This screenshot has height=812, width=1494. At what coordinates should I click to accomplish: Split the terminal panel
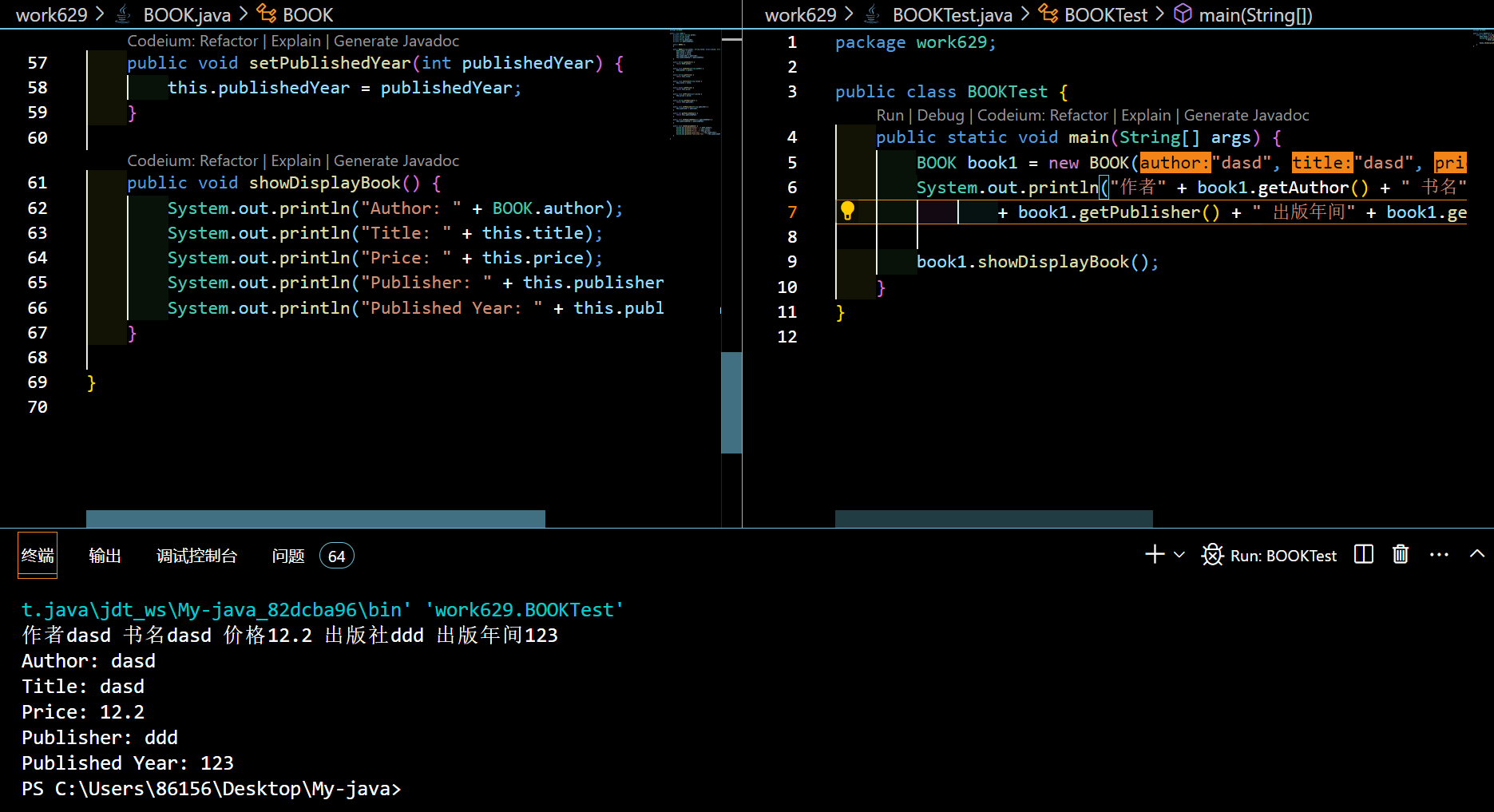tap(1364, 555)
